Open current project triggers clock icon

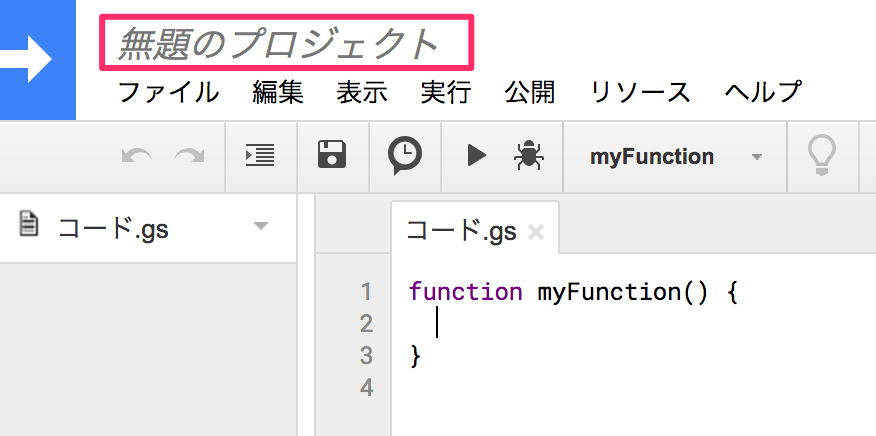(x=405, y=155)
